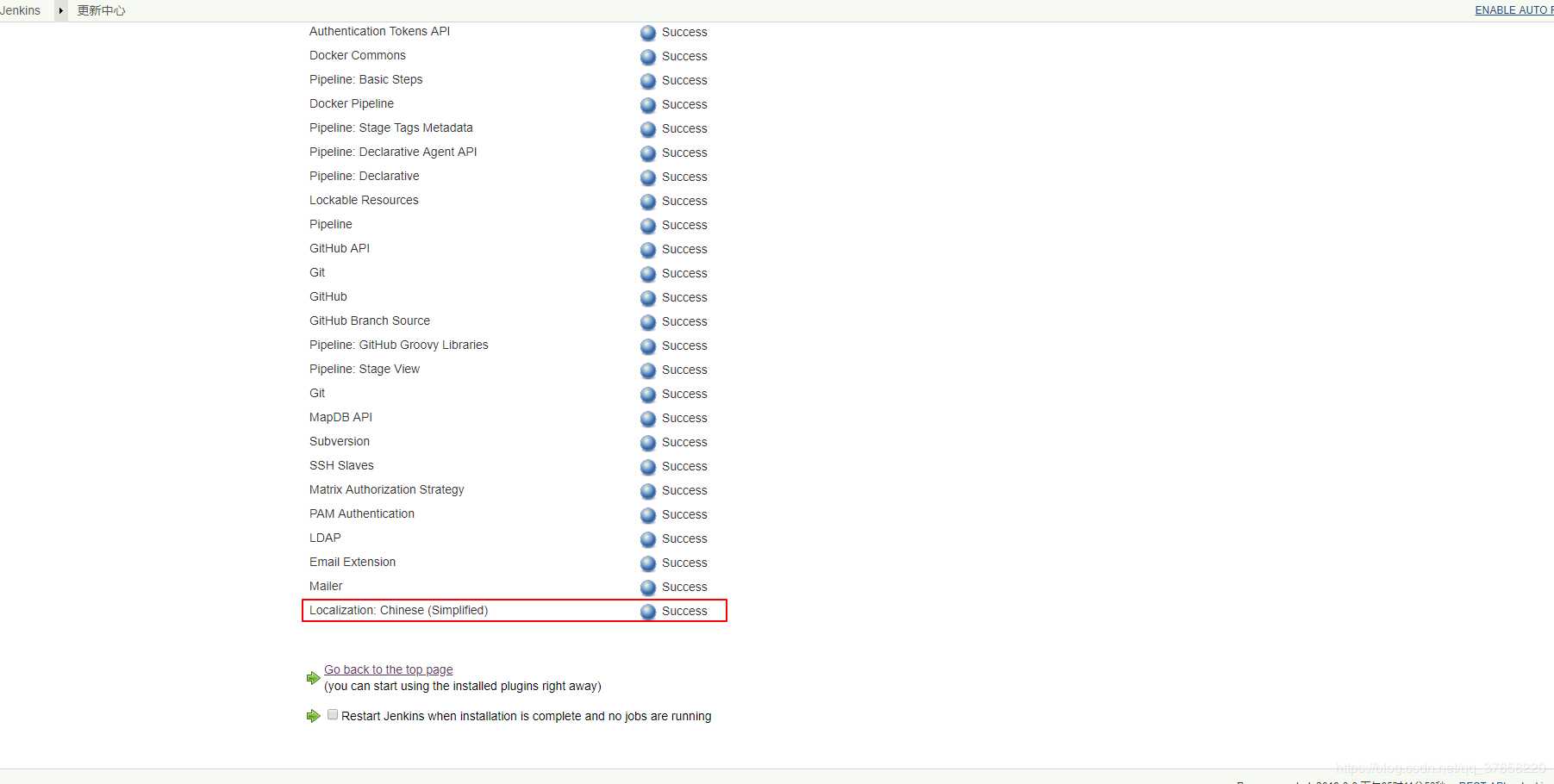Select the Subversion plugin name
Screen dimensions: 1554x784
click(x=340, y=441)
